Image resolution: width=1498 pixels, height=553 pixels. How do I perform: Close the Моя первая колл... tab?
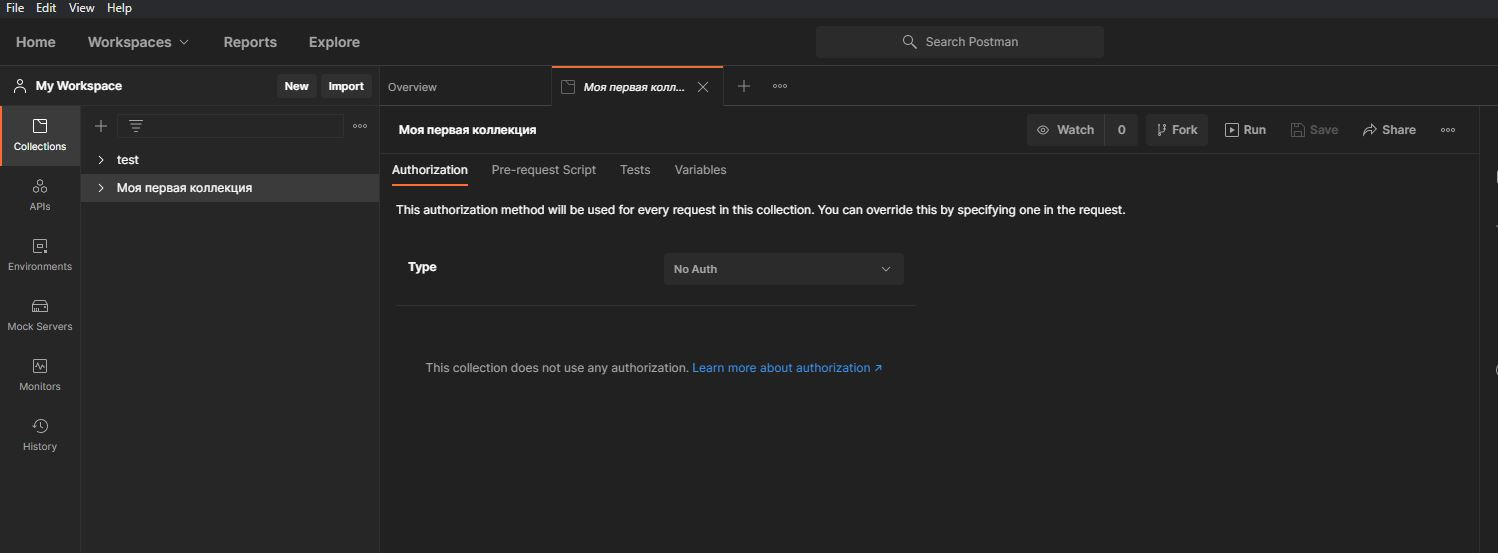tap(703, 87)
